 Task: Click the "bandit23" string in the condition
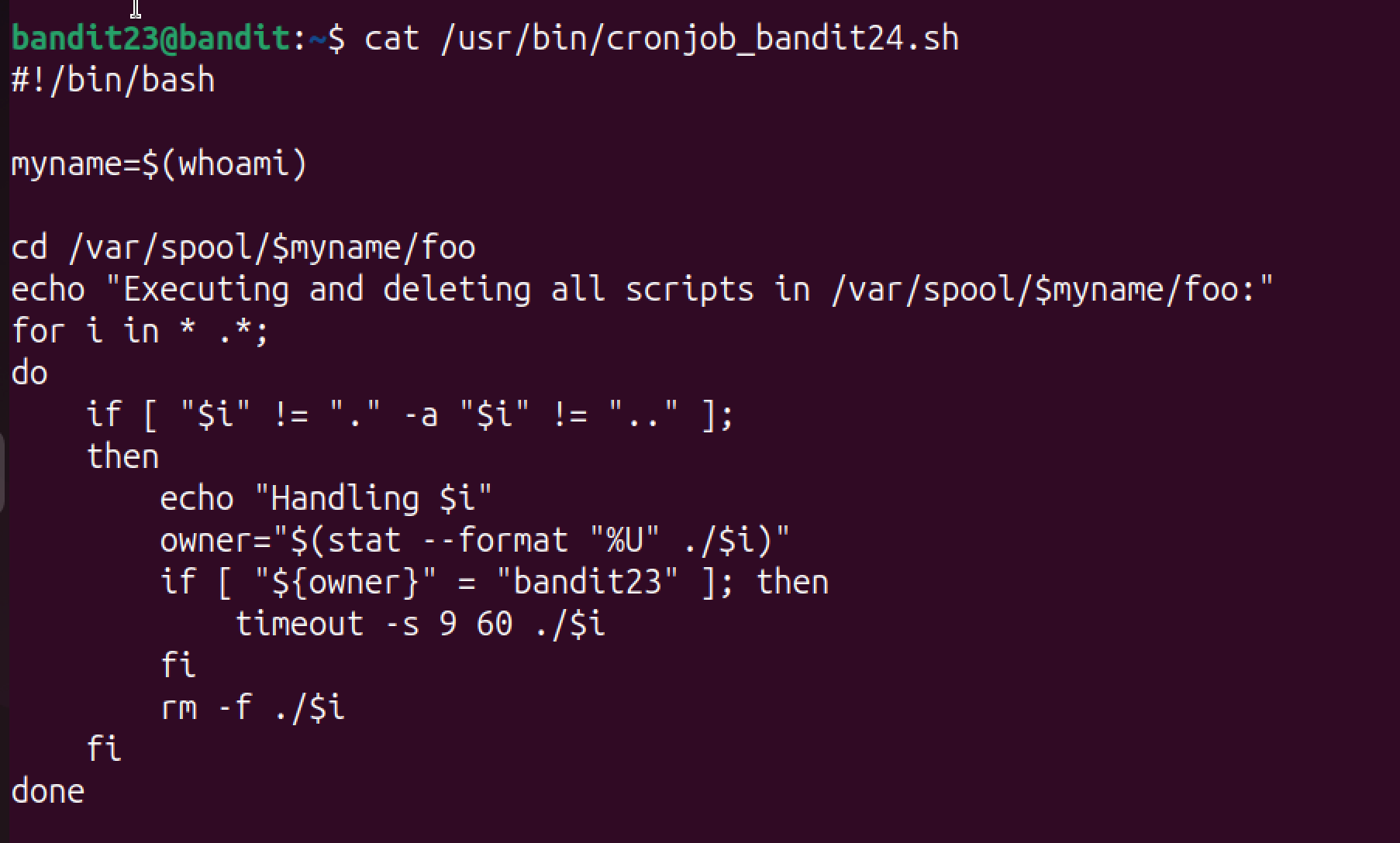tap(586, 582)
